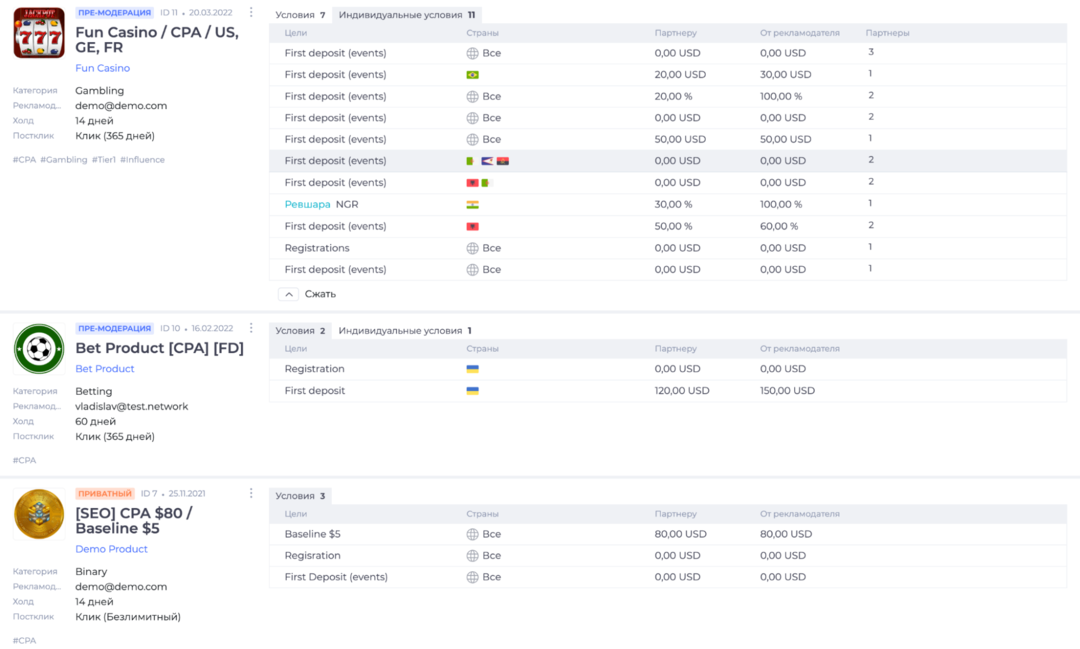Open three-dot menu for Bet Product offer
Image resolution: width=1080 pixels, height=649 pixels.
[x=251, y=328]
